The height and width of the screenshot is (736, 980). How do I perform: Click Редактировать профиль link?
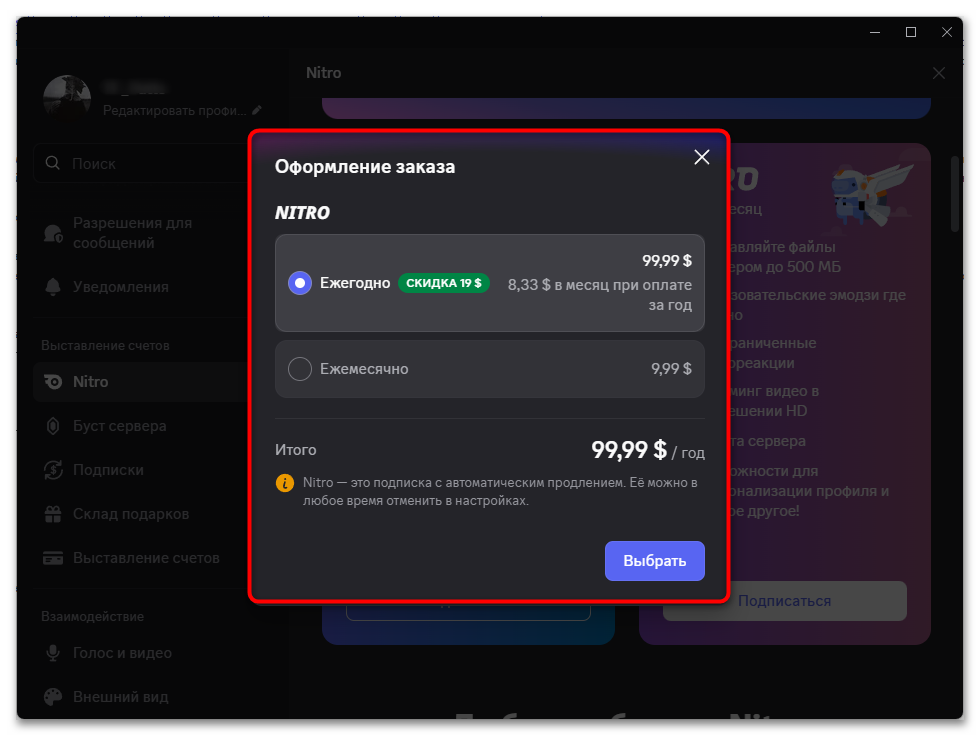click(174, 111)
